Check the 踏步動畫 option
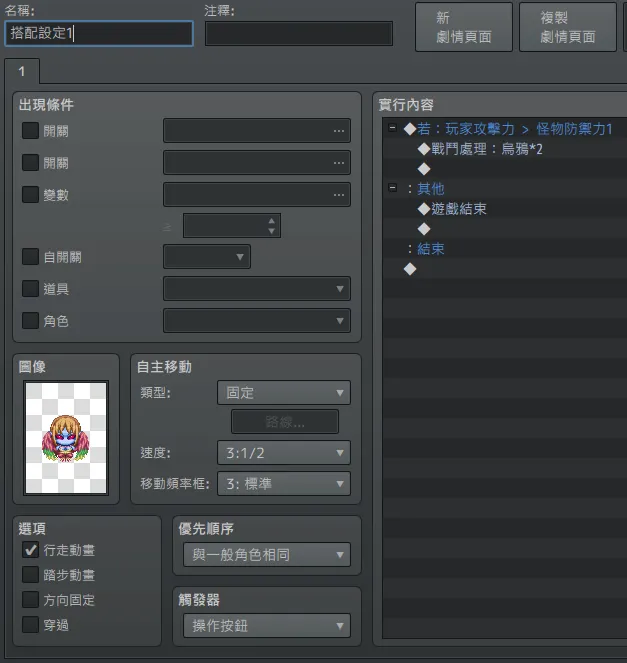 (x=30, y=575)
